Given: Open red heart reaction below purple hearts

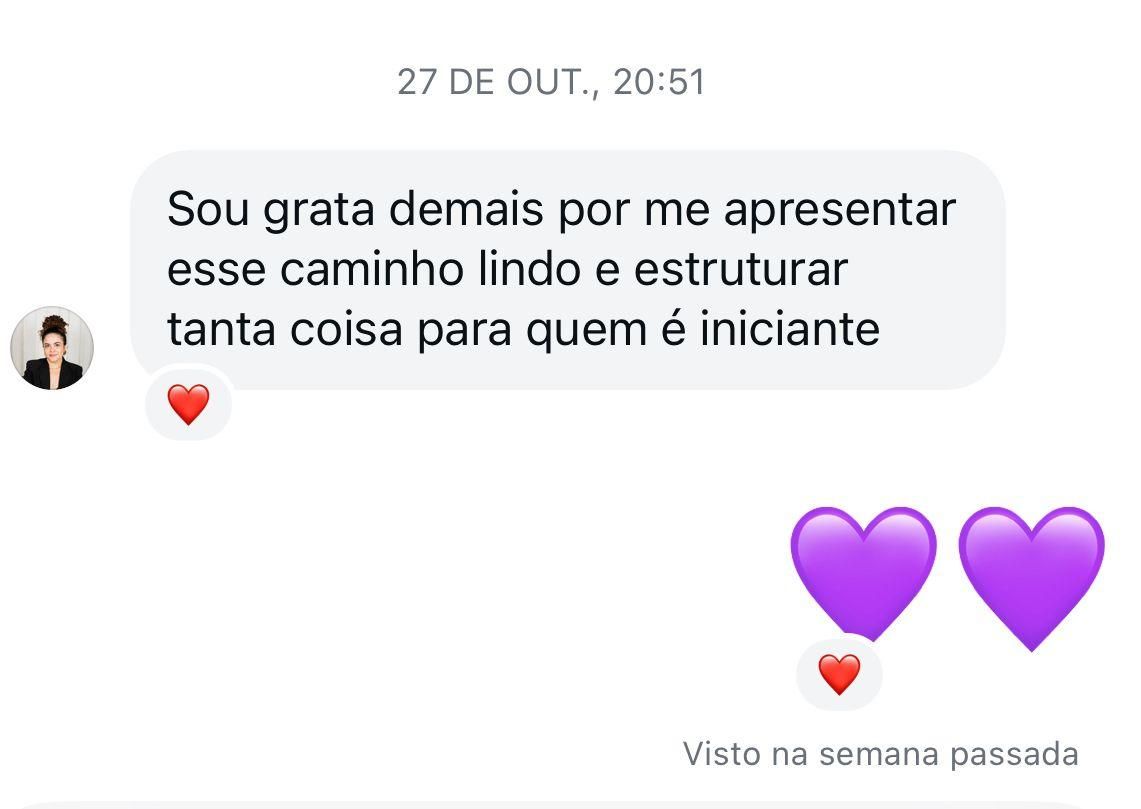Looking at the screenshot, I should point(839,675).
